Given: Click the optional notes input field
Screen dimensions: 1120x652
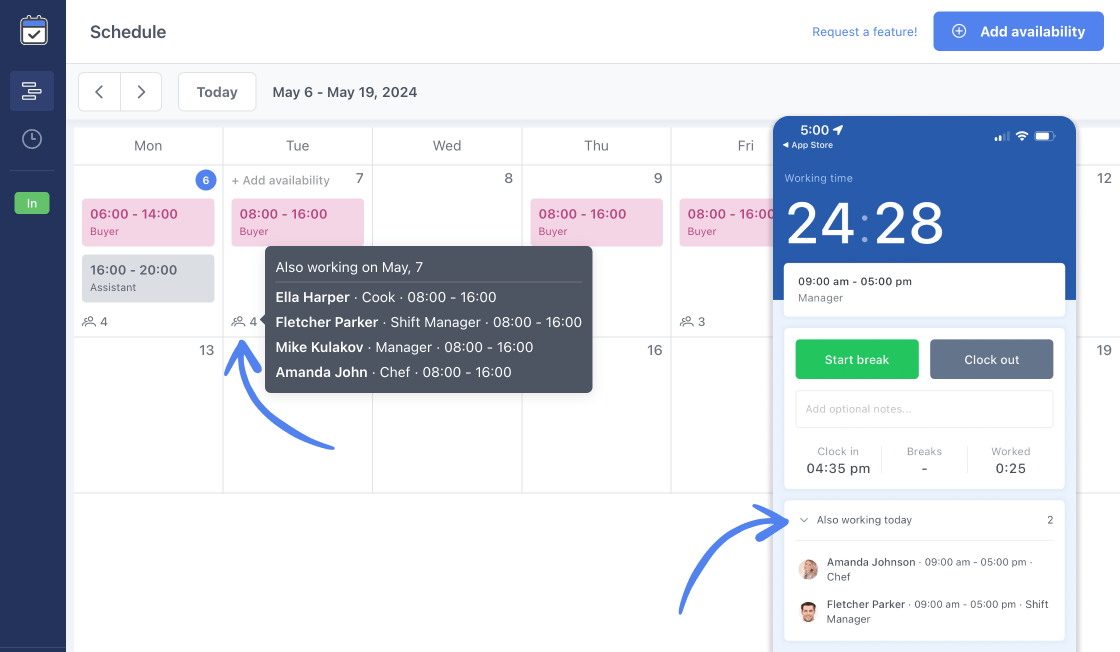Looking at the screenshot, I should tap(923, 408).
